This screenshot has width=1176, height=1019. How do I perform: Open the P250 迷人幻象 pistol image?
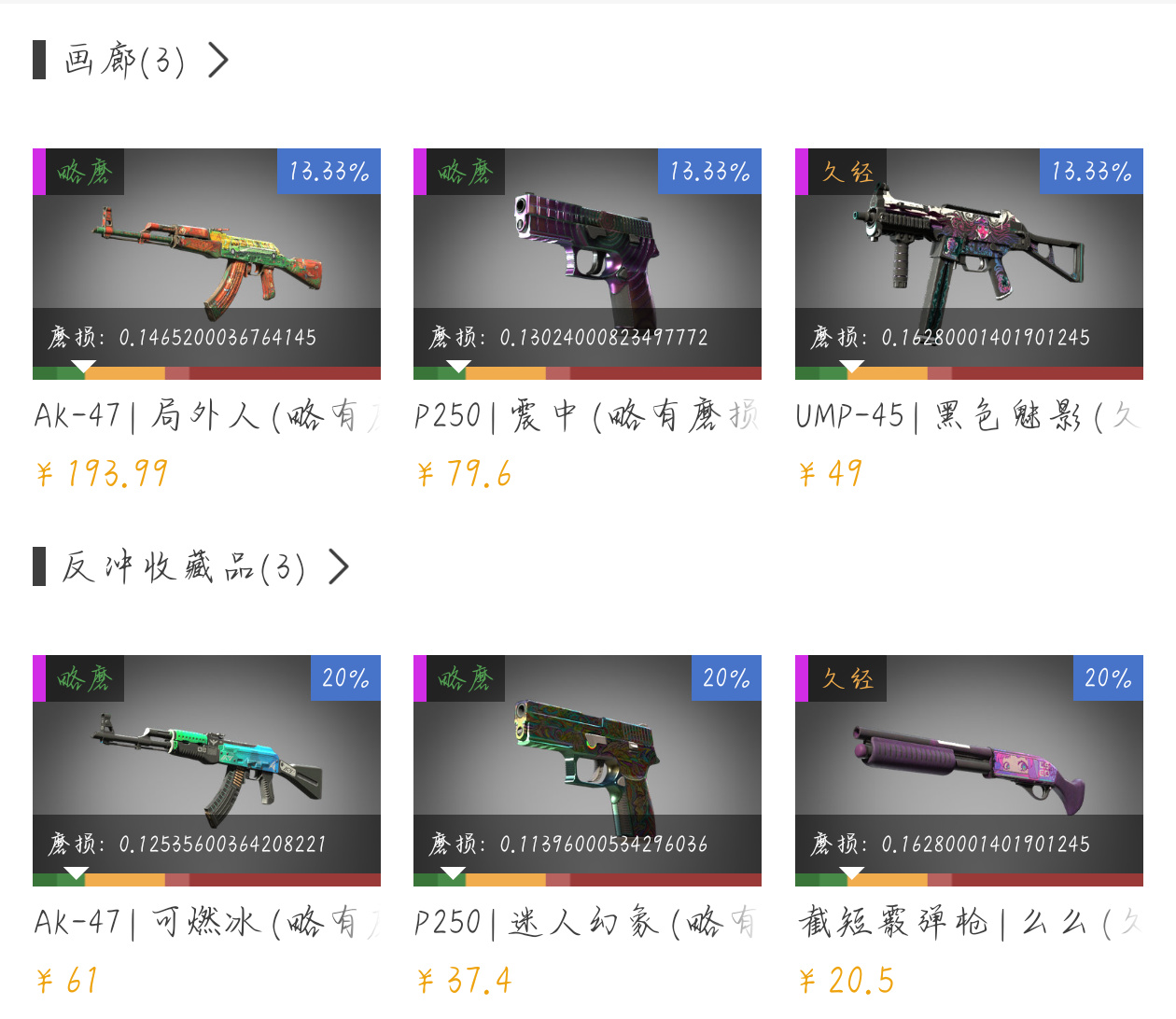point(587,759)
